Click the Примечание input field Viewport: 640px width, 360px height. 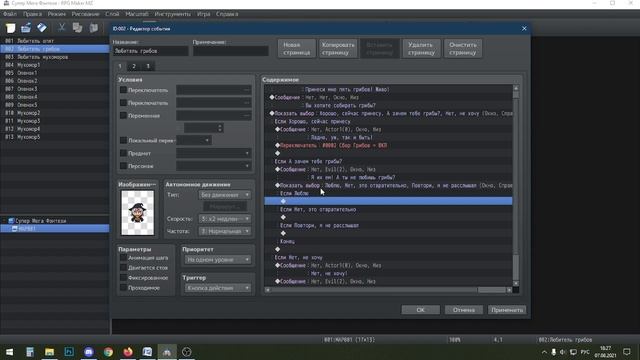click(231, 51)
